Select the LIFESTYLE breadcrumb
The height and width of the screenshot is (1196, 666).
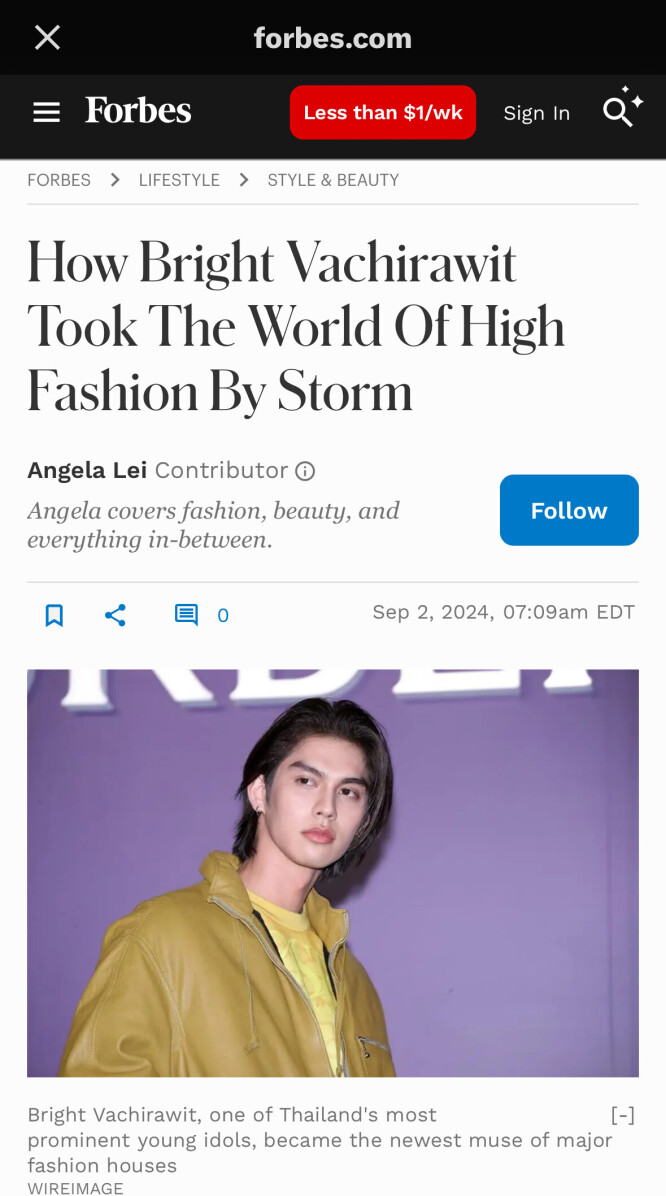click(x=179, y=180)
